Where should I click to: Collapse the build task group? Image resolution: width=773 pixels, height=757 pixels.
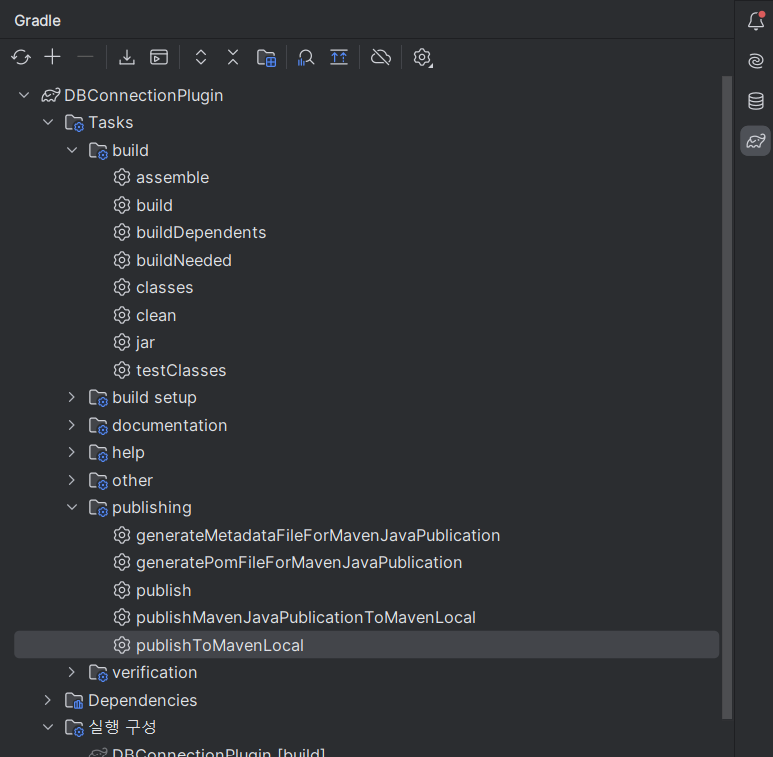(72, 150)
